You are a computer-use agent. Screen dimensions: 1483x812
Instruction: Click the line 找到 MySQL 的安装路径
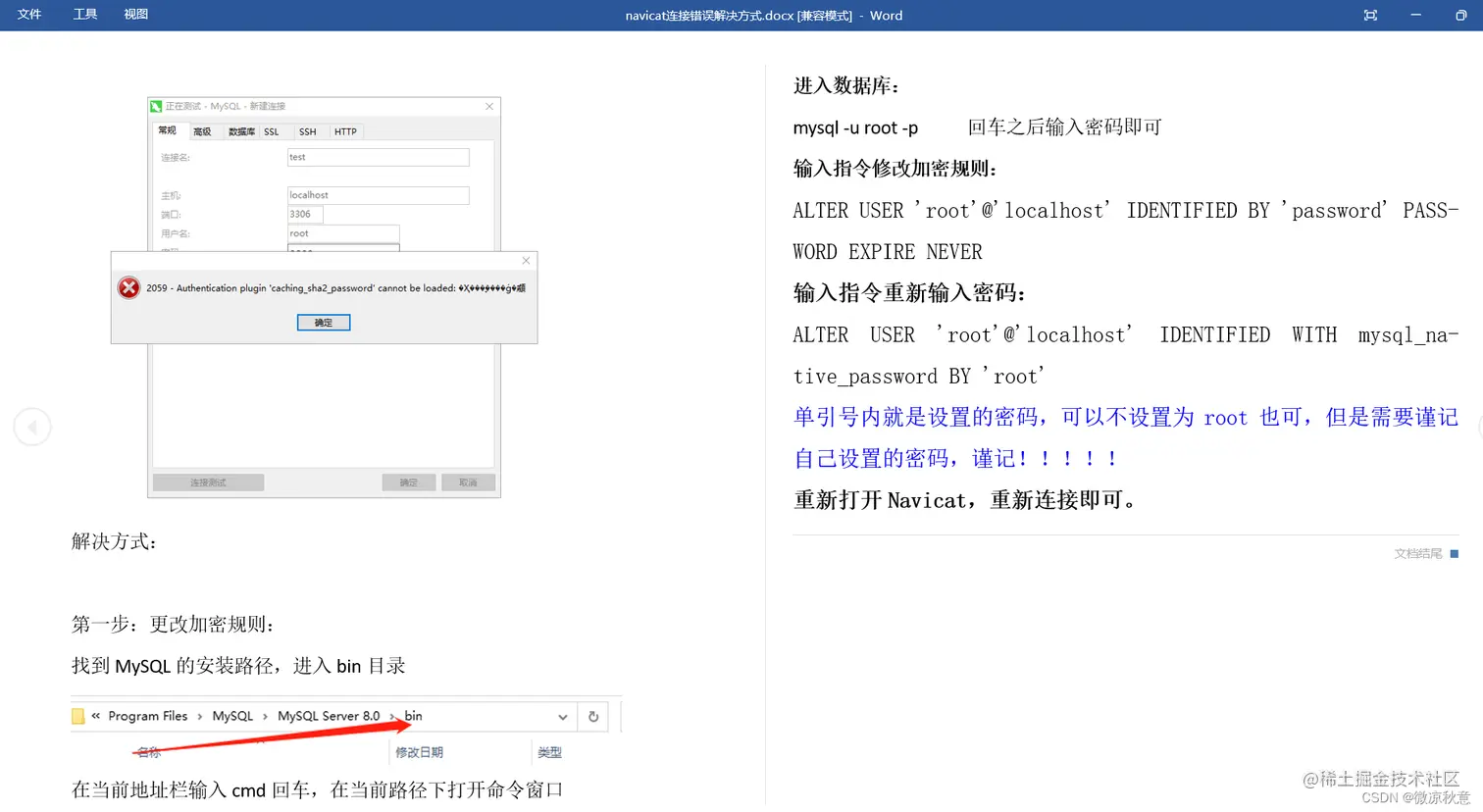coord(238,666)
